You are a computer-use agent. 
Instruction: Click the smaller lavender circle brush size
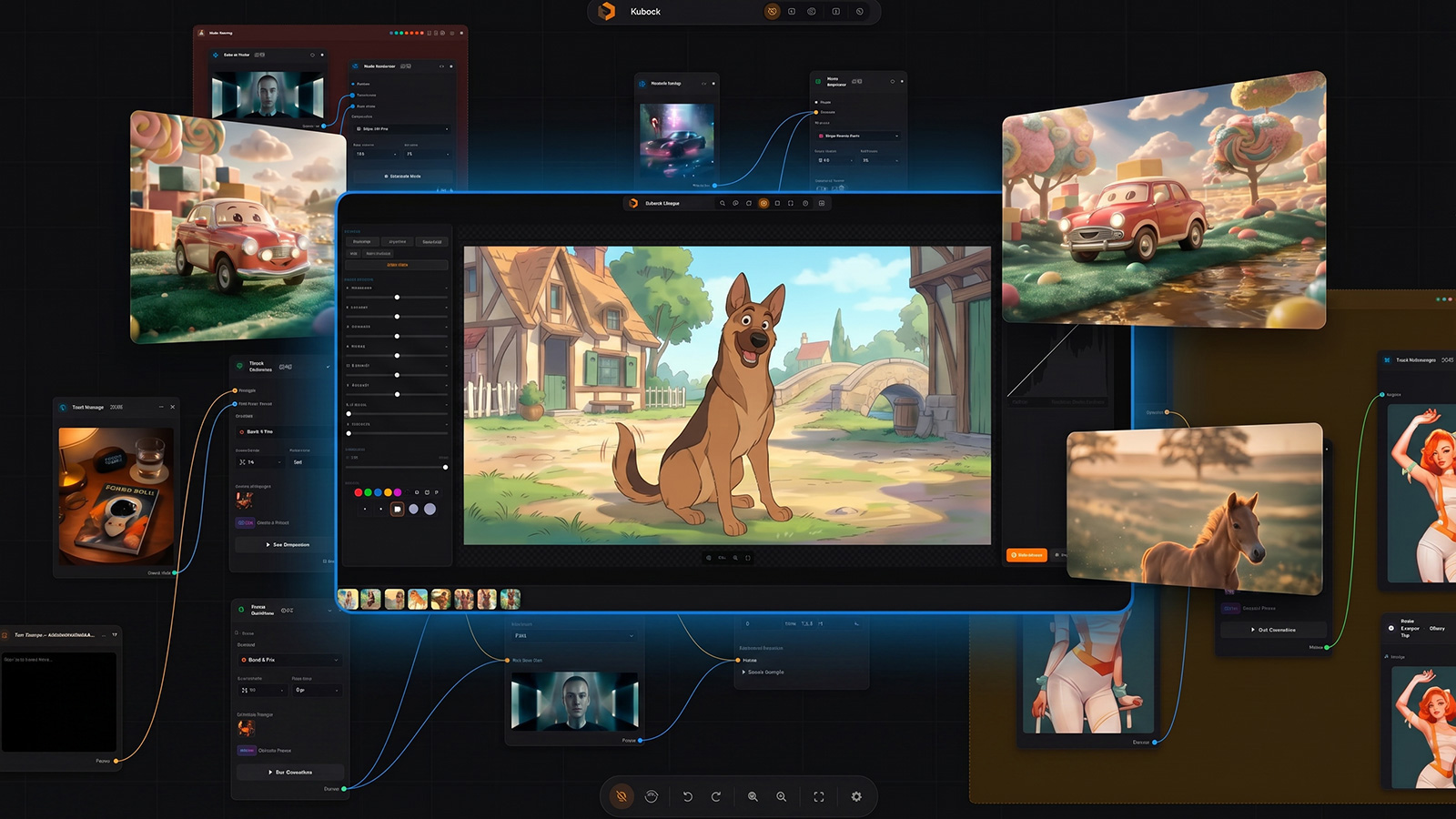413,510
